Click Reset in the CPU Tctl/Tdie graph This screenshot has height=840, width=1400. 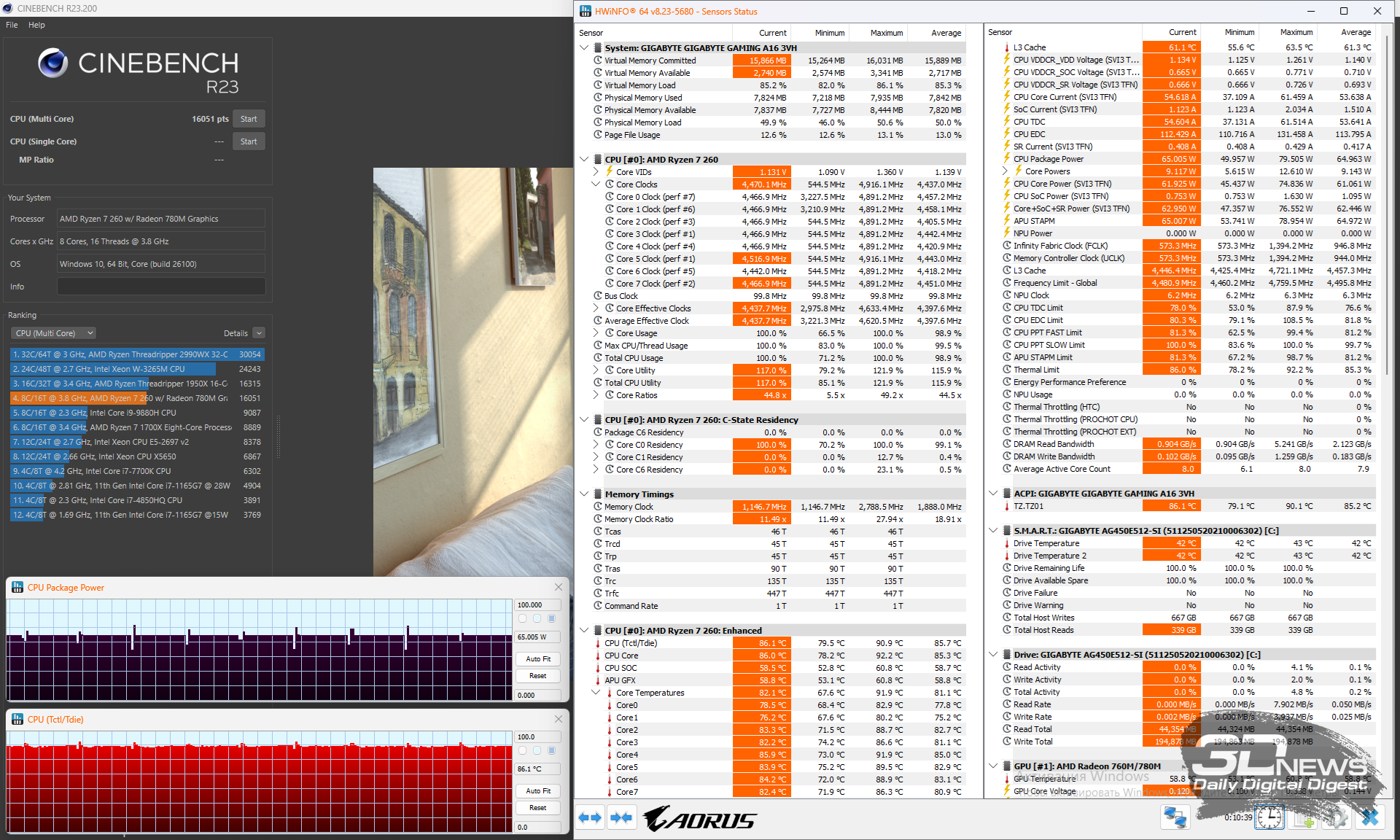[x=537, y=808]
